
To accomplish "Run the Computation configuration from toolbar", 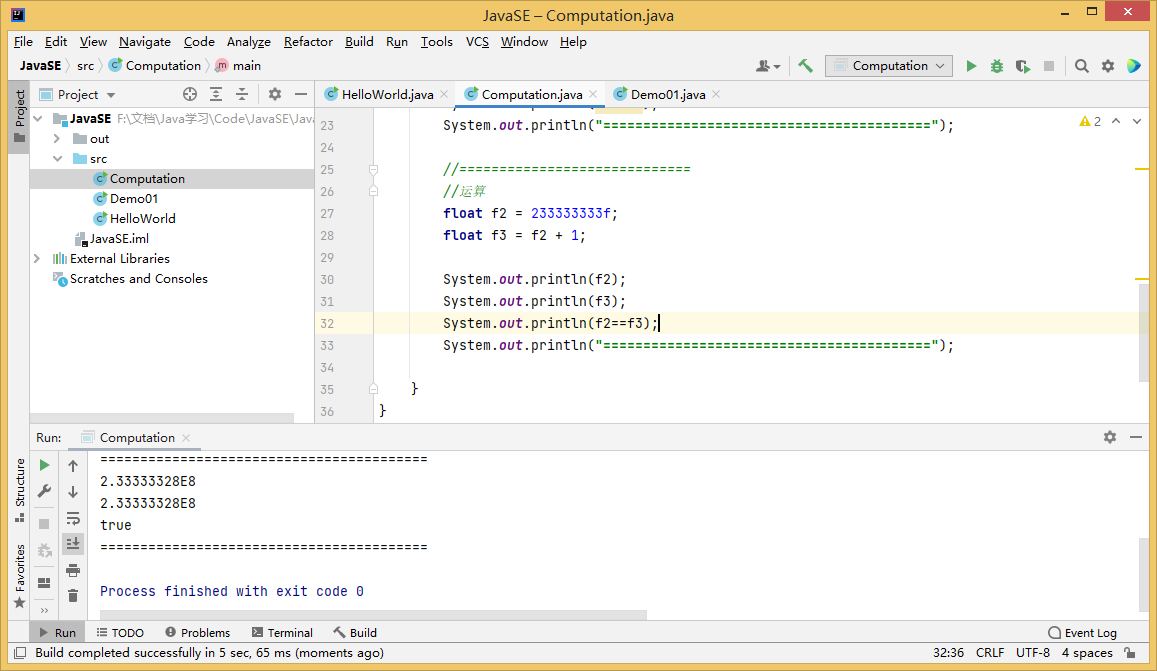I will click(x=971, y=66).
